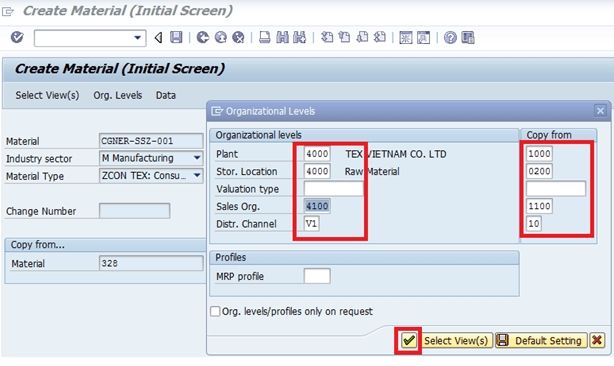
Task: Go to First Page icon
Action: [x=327, y=38]
